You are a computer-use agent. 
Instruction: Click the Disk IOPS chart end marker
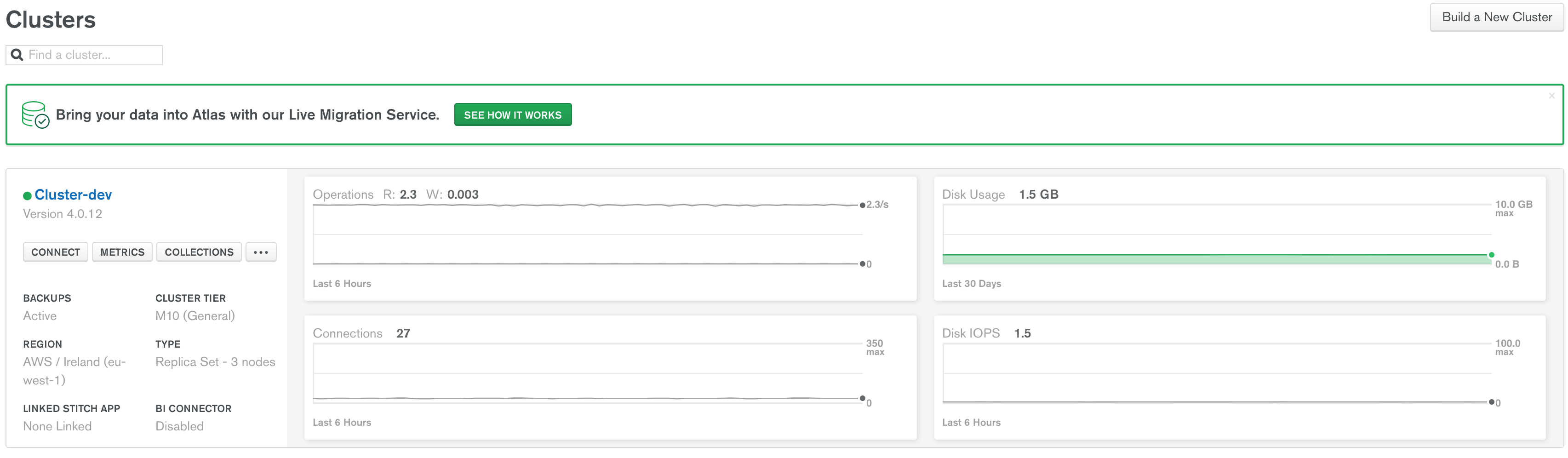[1491, 402]
